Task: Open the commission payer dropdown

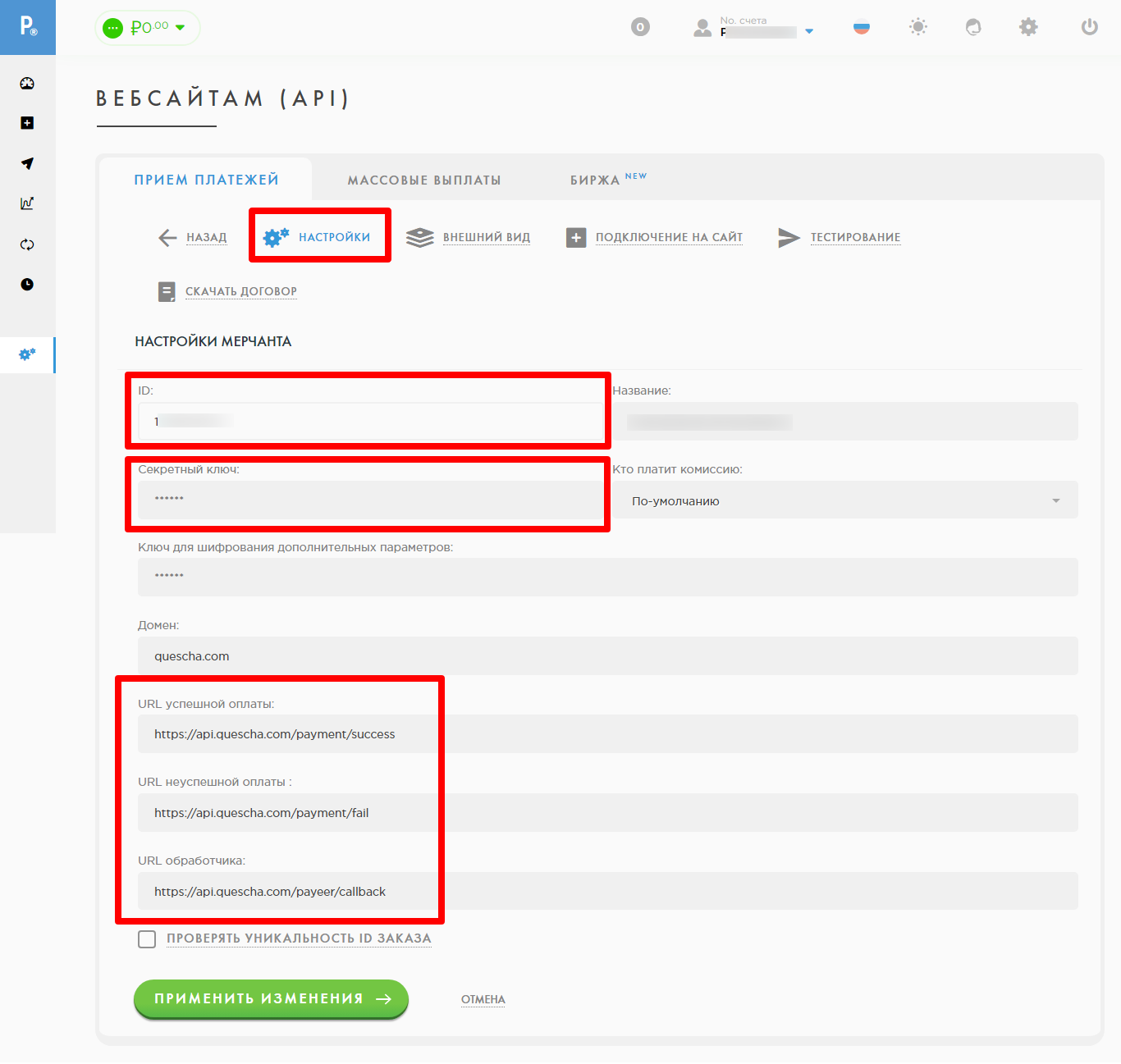Action: [x=844, y=500]
